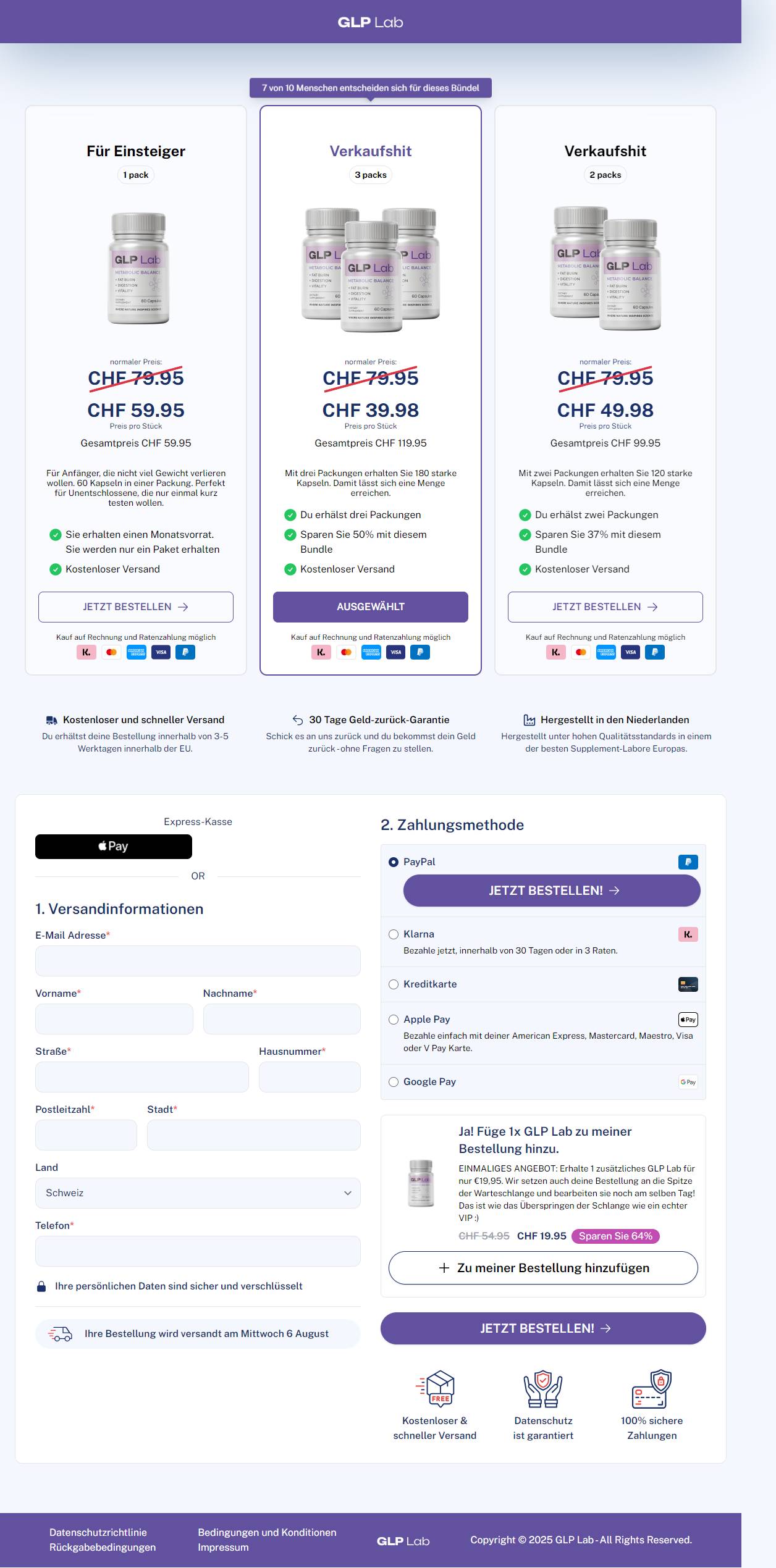Click the delivery truck icon near shipping date

point(60,1334)
